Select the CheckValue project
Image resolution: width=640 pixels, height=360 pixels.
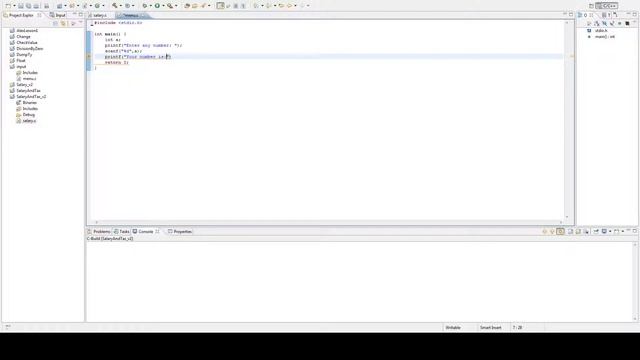click(27, 42)
